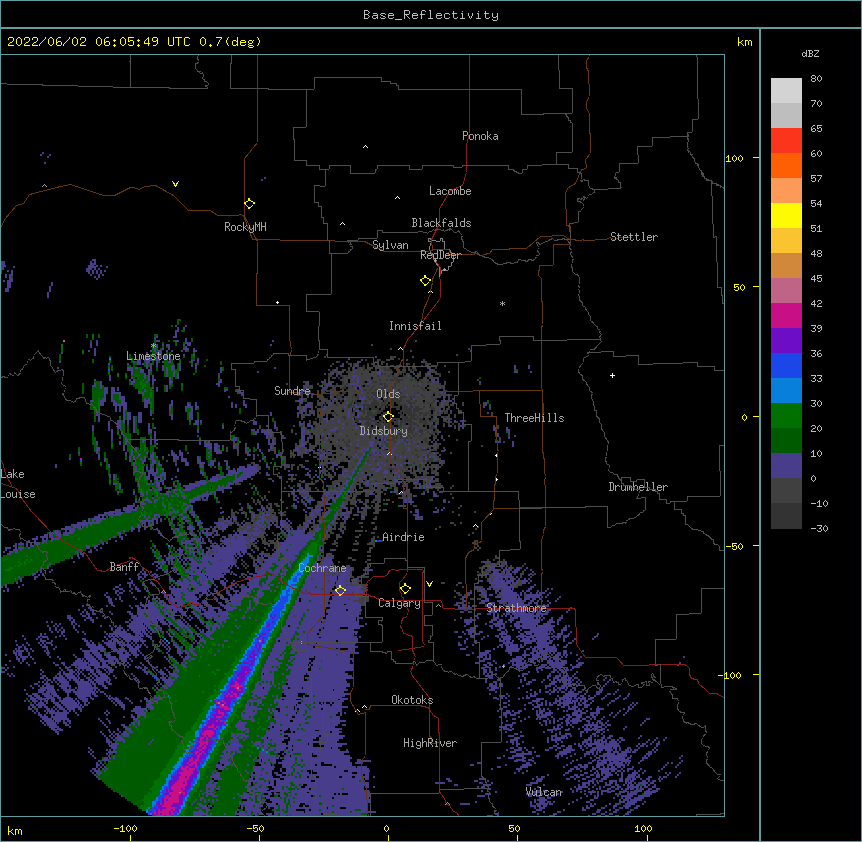Click the RockyMH label
The height and width of the screenshot is (842, 862).
click(x=245, y=227)
